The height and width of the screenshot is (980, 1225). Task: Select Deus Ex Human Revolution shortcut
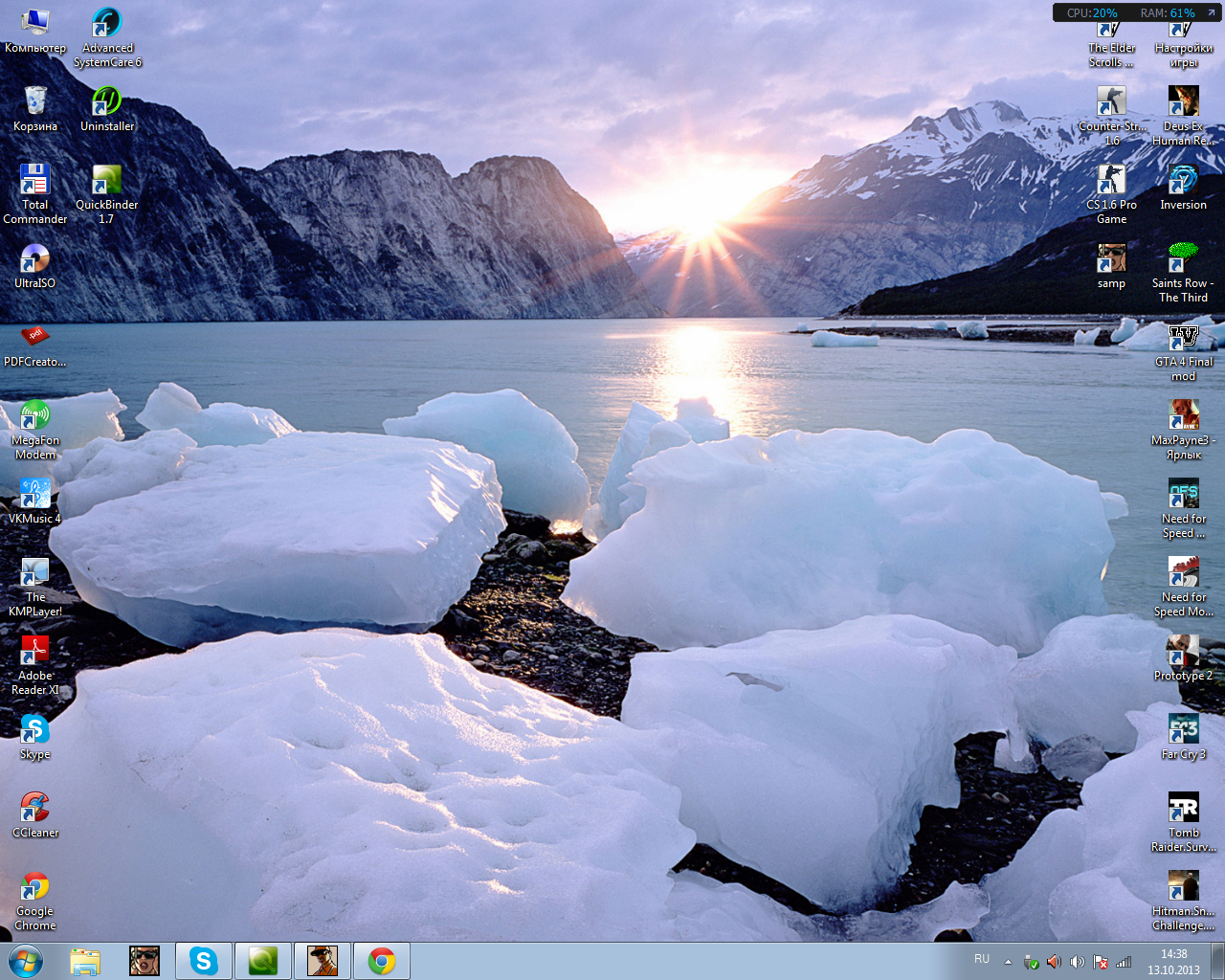tap(1184, 116)
